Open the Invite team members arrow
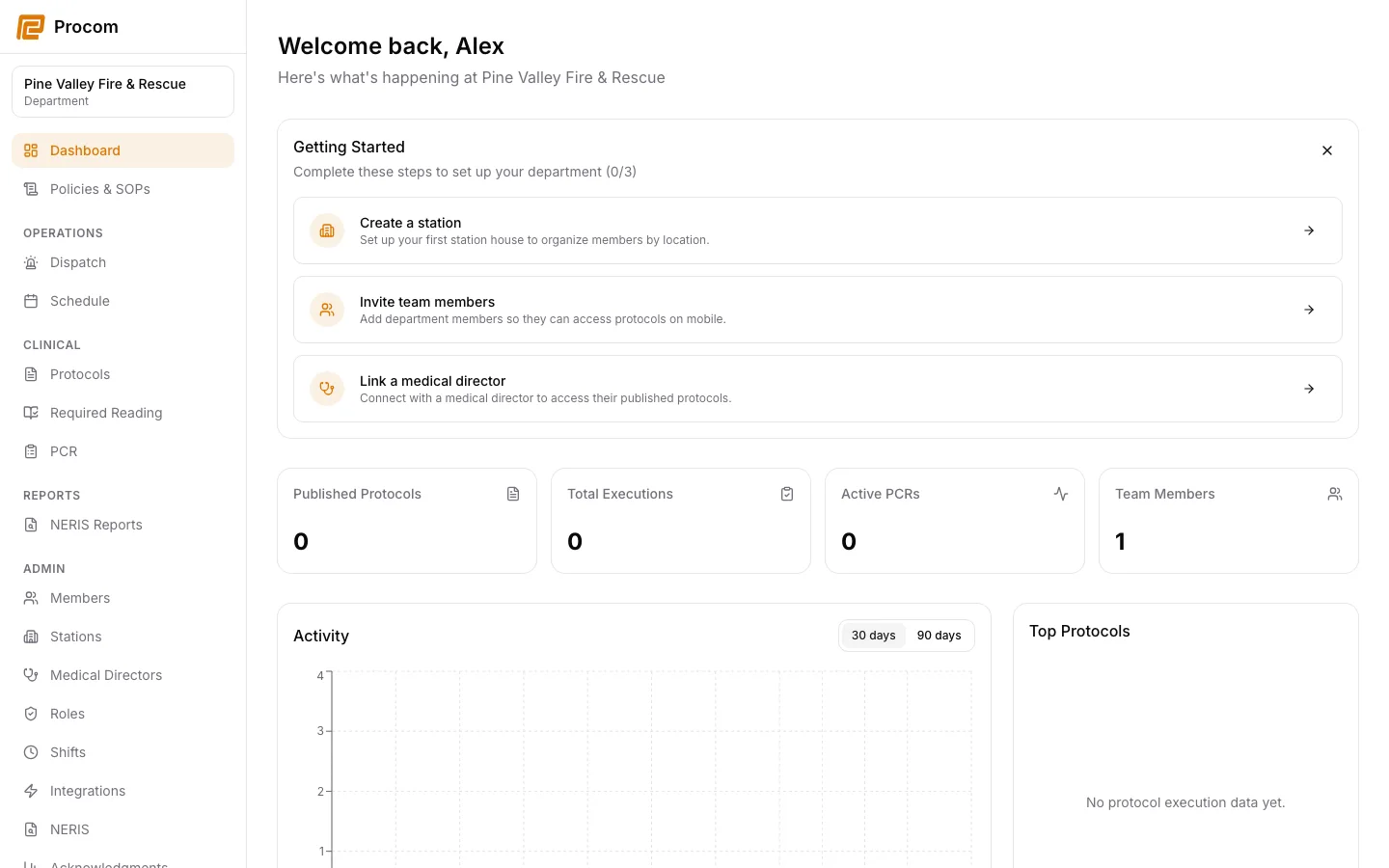Image resolution: width=1389 pixels, height=868 pixels. 1309,310
